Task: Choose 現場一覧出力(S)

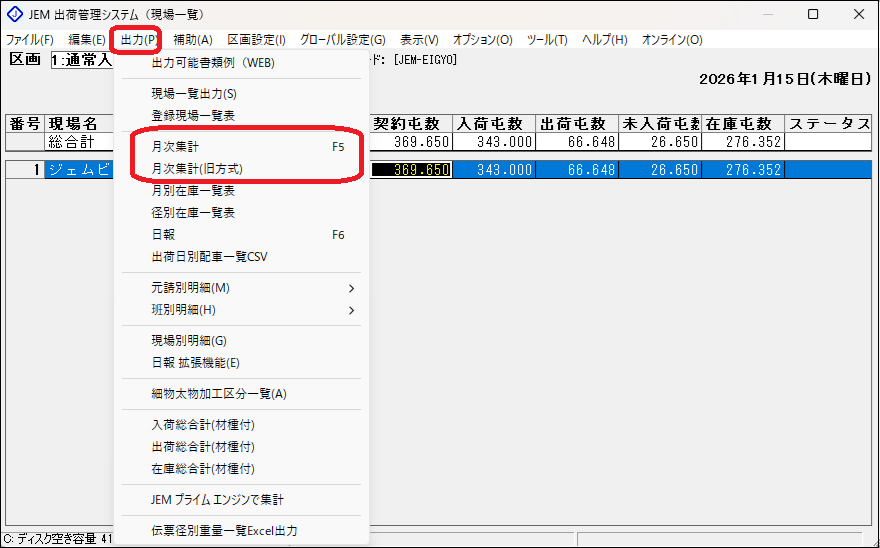Action: (193, 93)
